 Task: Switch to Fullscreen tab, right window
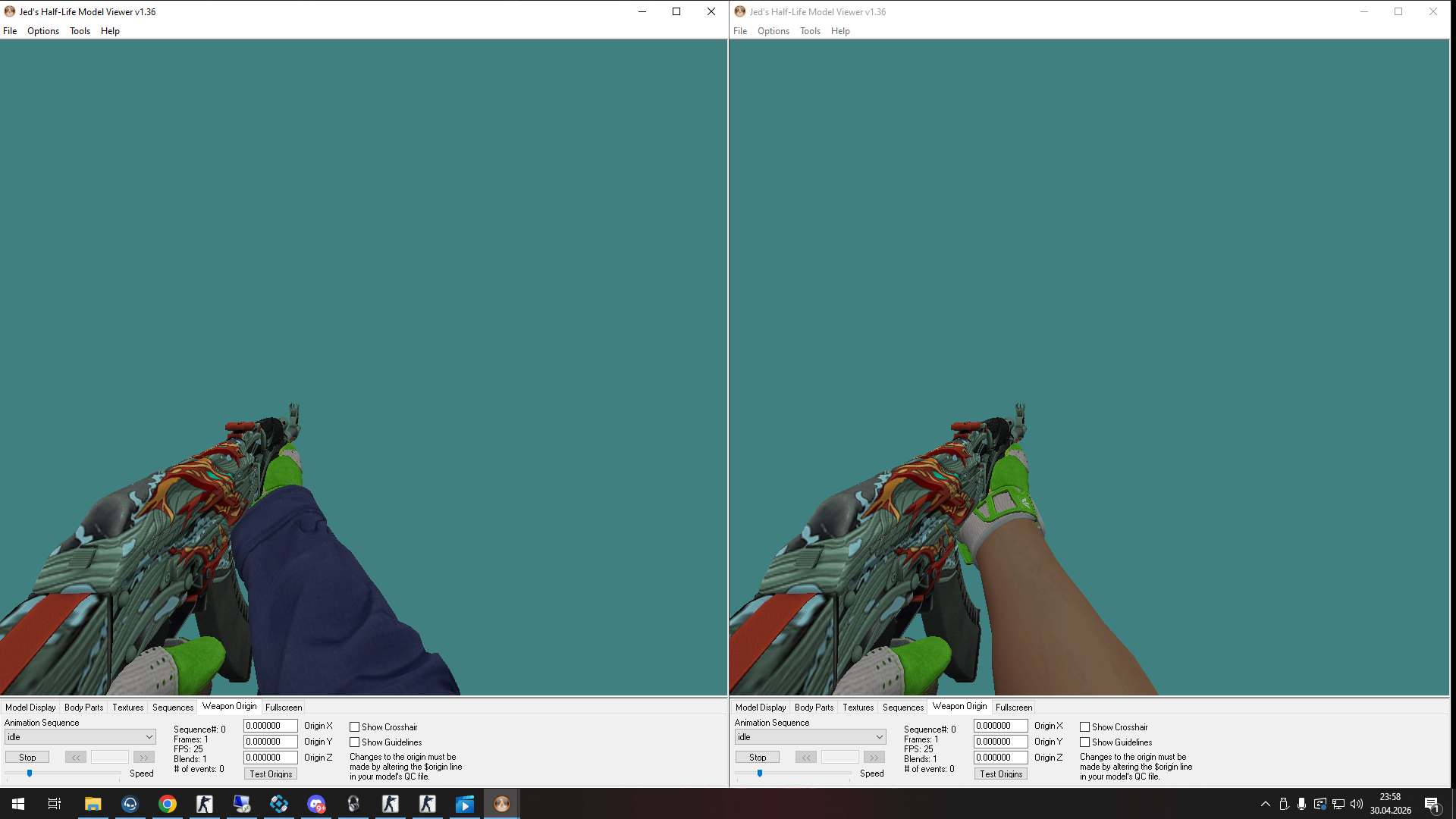point(1014,708)
